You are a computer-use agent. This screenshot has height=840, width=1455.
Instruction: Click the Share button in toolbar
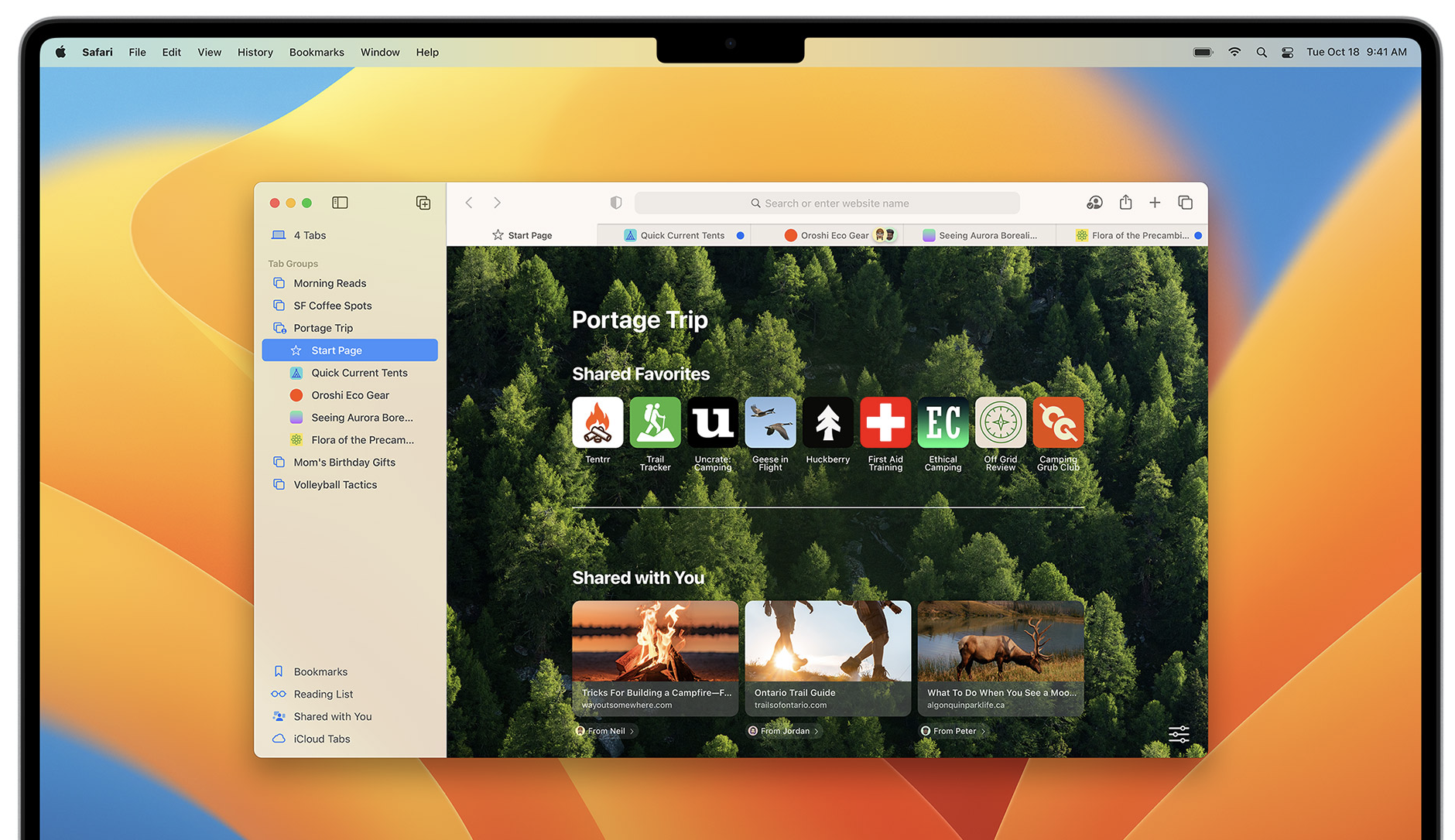[1125, 202]
